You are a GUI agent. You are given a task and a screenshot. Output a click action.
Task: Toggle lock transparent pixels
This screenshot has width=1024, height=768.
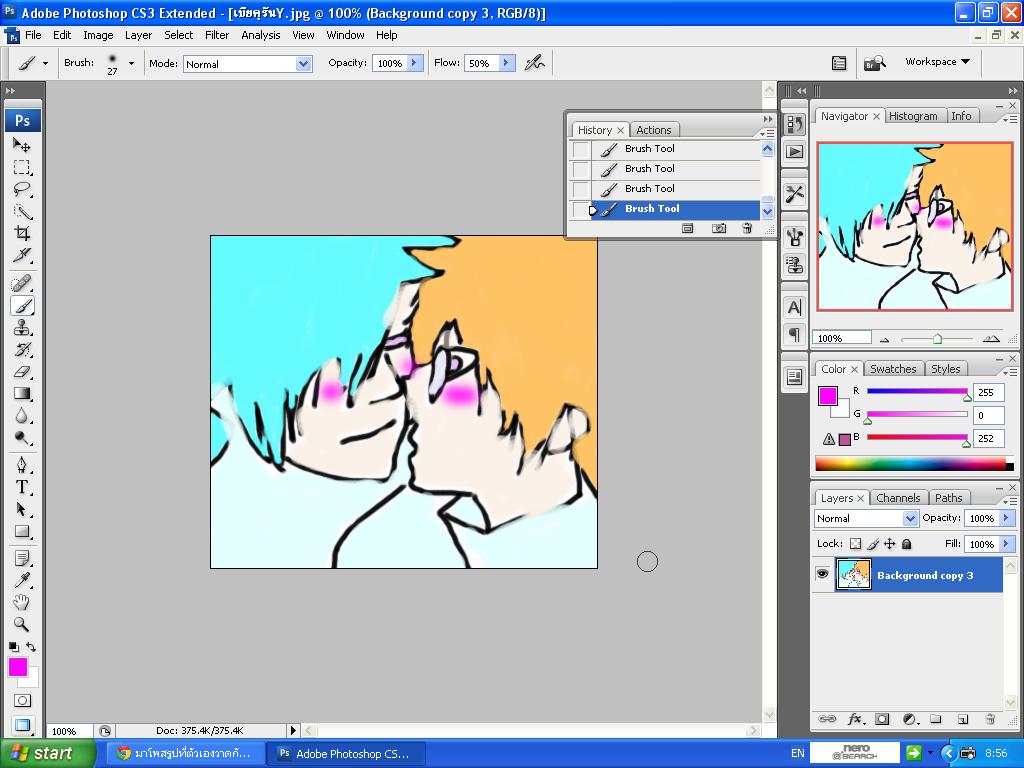click(x=856, y=543)
